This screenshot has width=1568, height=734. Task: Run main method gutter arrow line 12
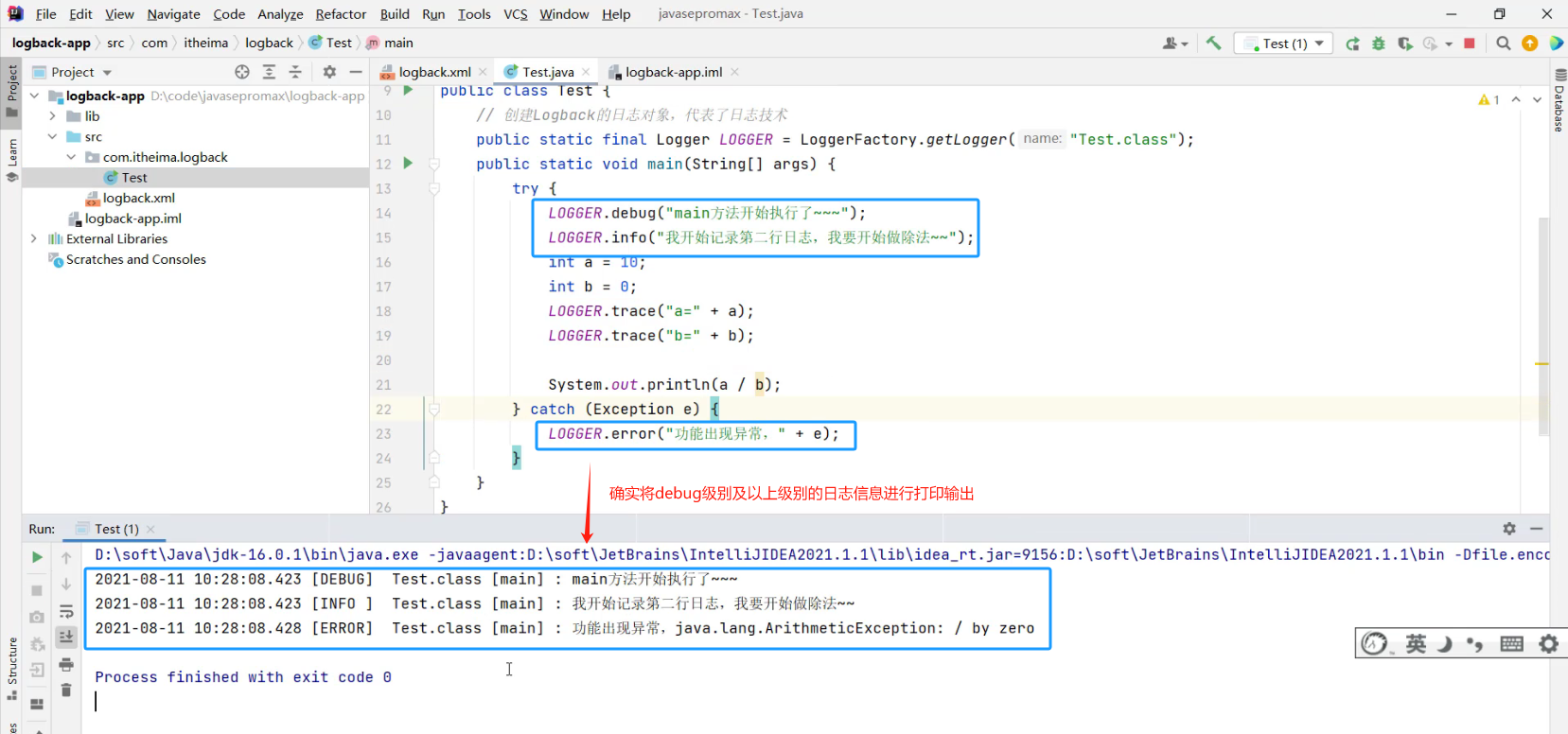408,164
